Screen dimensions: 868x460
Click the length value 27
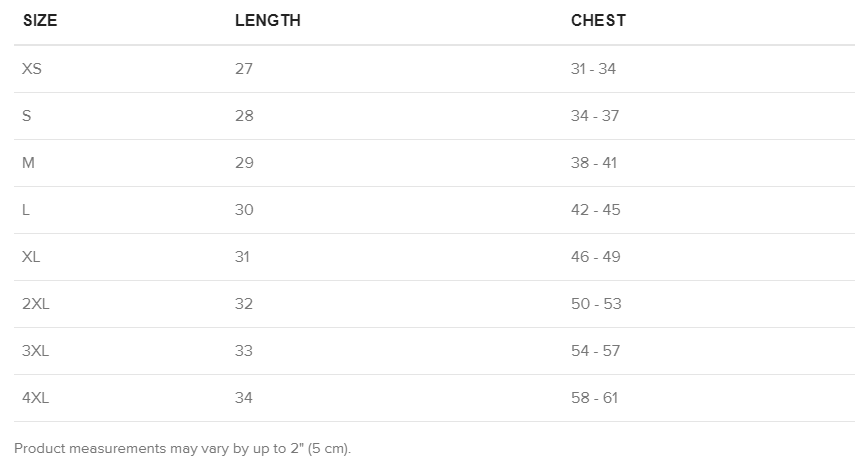[244, 69]
